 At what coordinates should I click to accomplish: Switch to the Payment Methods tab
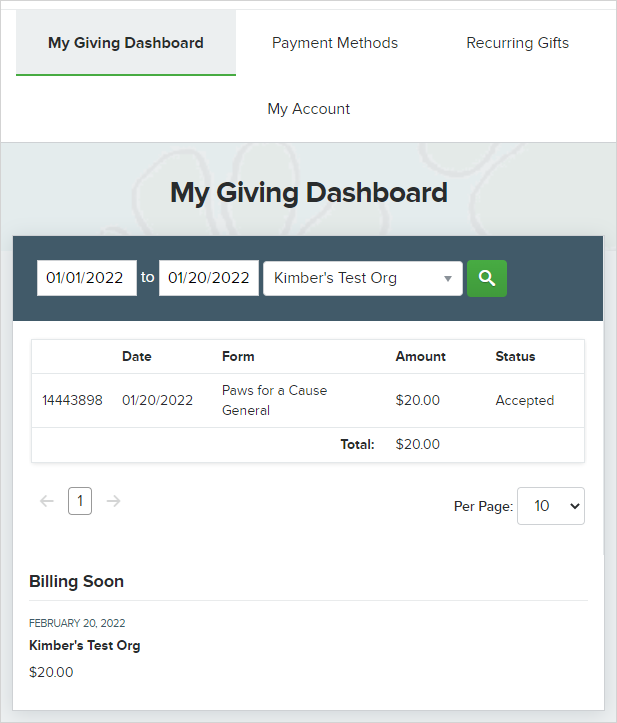coord(335,43)
